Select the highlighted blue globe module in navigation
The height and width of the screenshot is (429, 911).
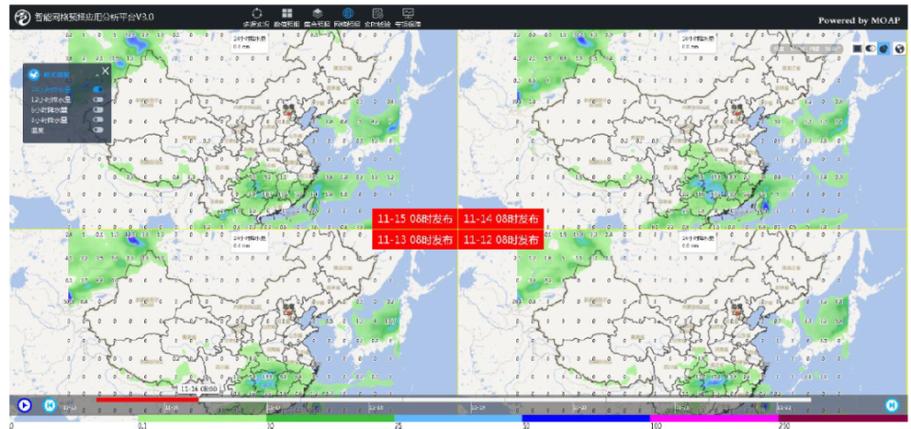pyautogui.click(x=347, y=17)
